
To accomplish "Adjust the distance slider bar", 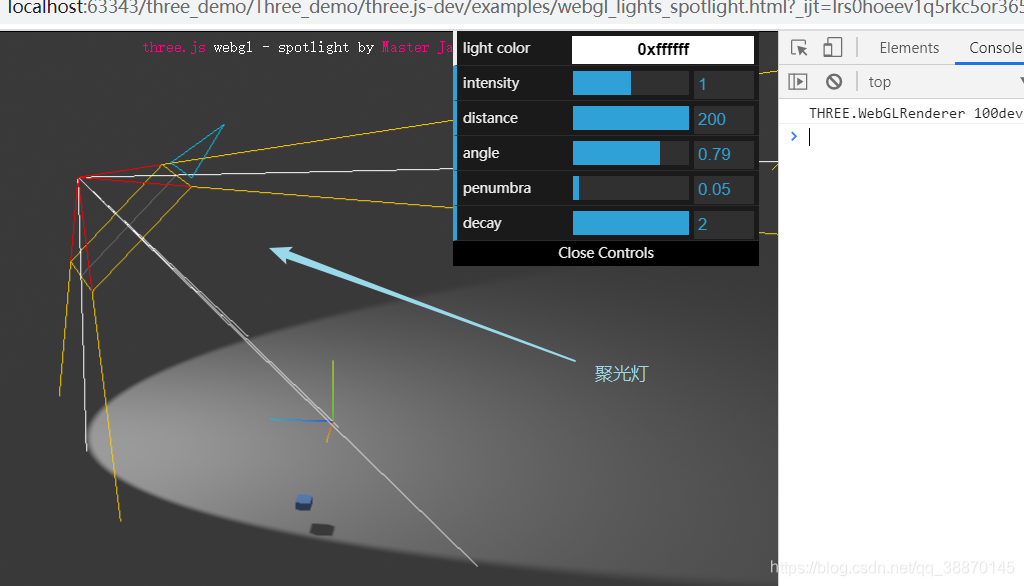I will tap(630, 118).
